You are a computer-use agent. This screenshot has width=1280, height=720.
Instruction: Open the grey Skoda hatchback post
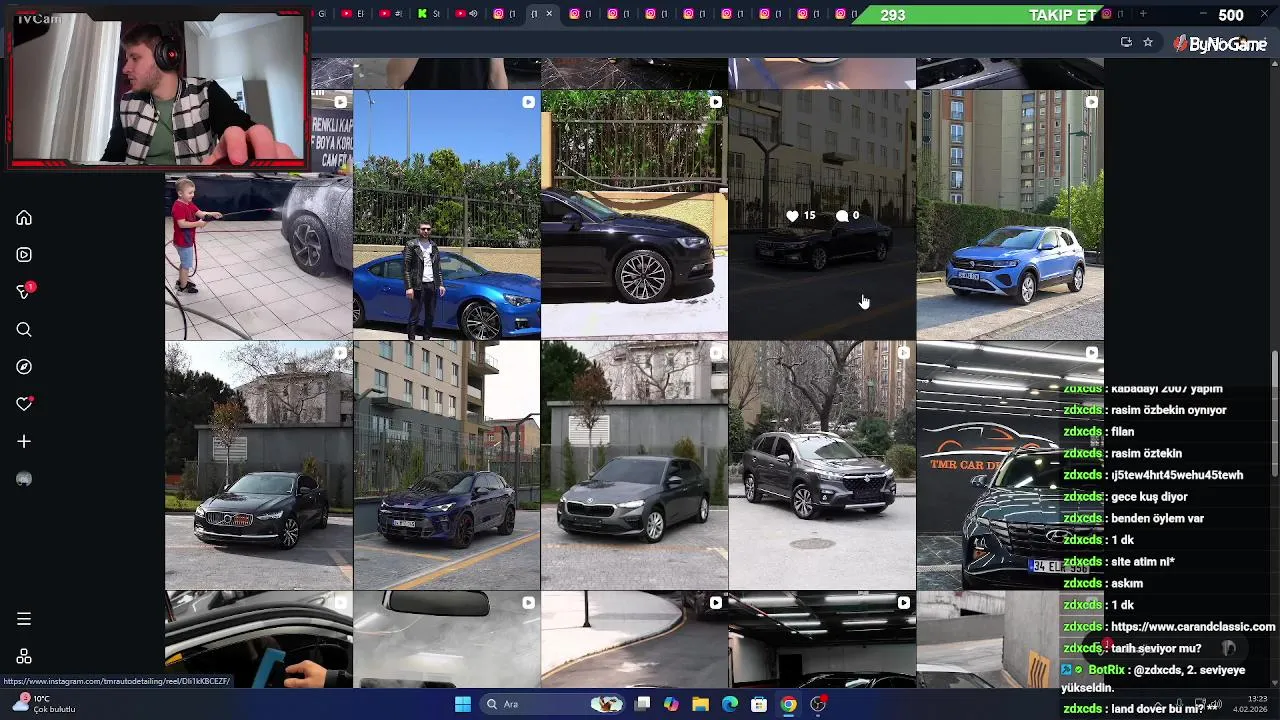(x=634, y=466)
